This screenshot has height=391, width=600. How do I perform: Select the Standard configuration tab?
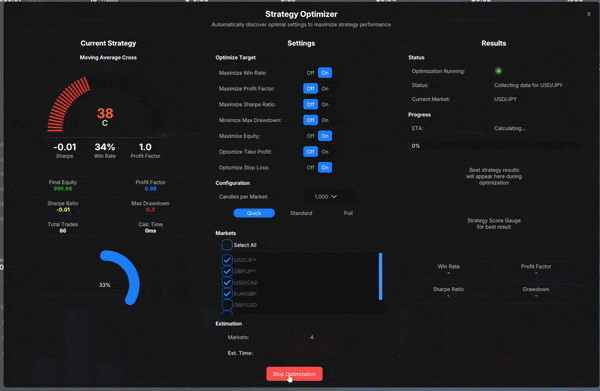(x=301, y=213)
